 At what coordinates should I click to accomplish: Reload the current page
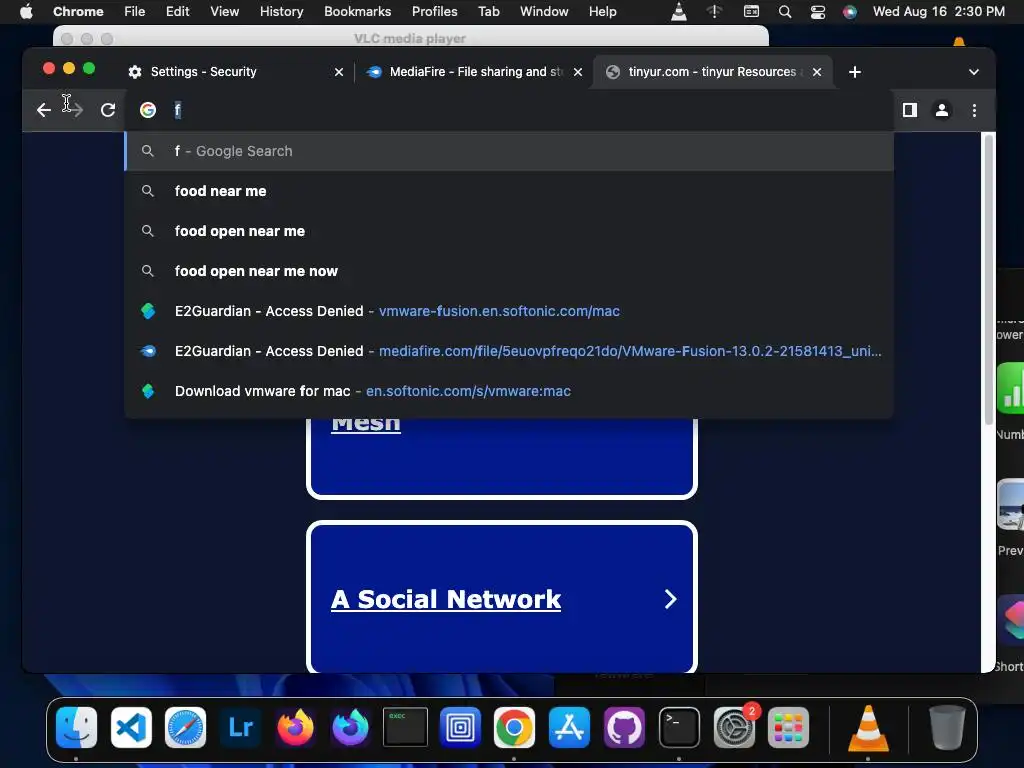pos(108,110)
